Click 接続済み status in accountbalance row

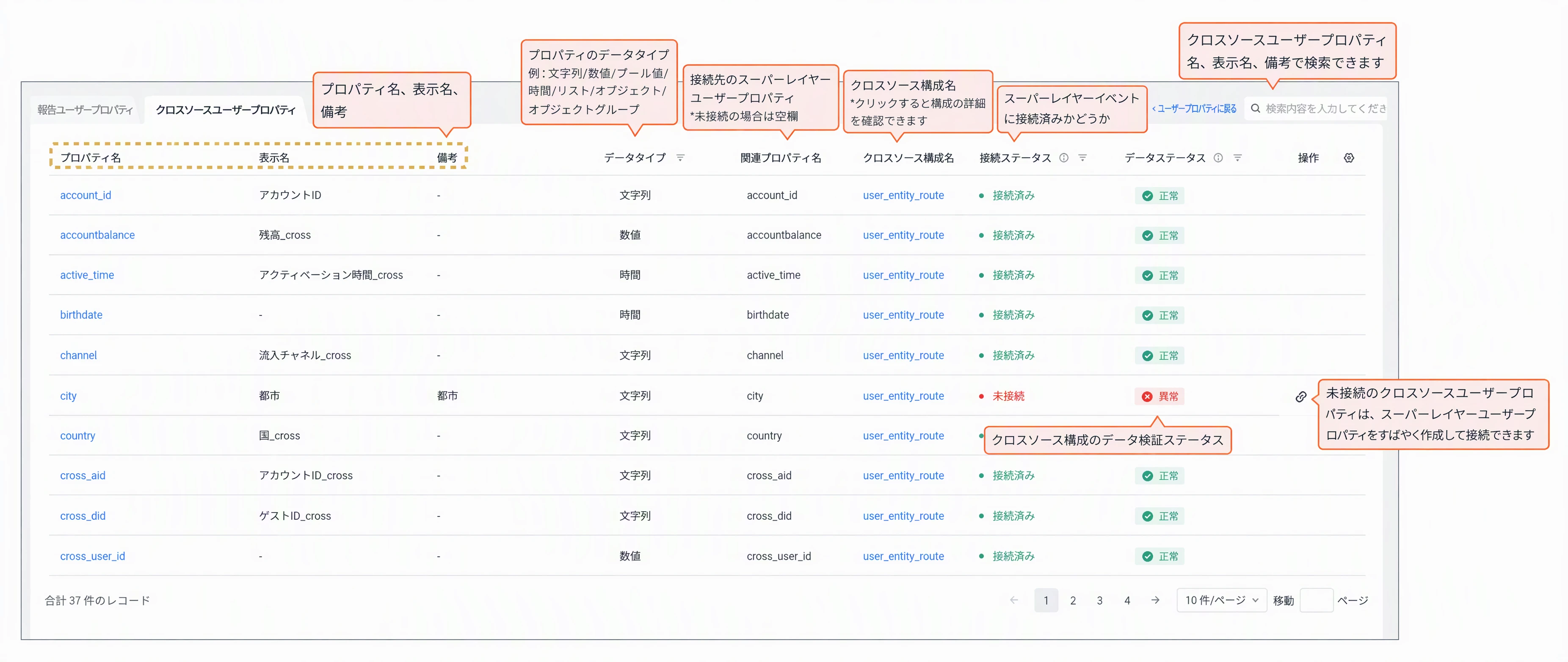(1013, 235)
